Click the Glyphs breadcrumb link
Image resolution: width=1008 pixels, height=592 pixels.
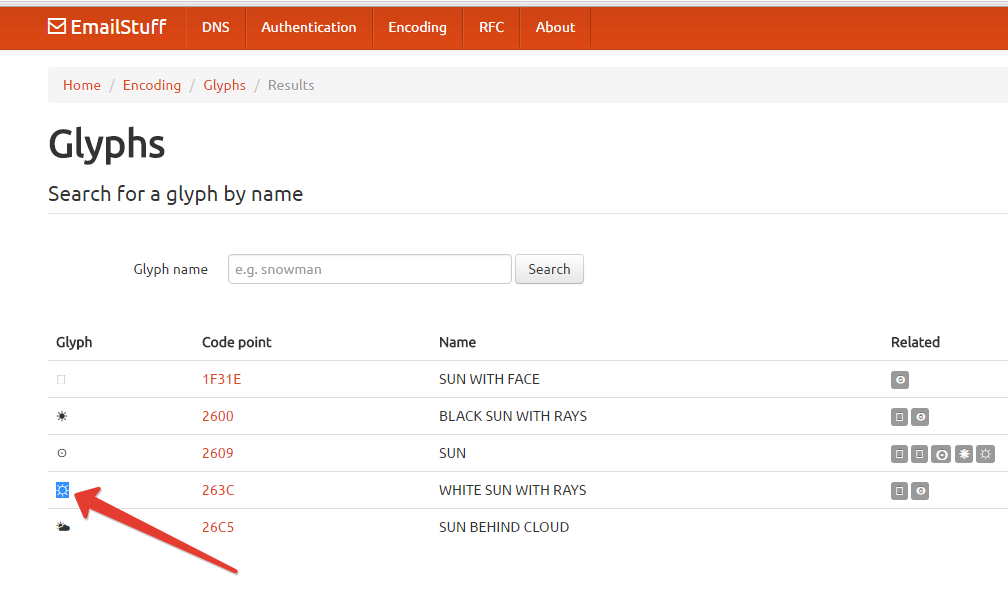pos(224,85)
